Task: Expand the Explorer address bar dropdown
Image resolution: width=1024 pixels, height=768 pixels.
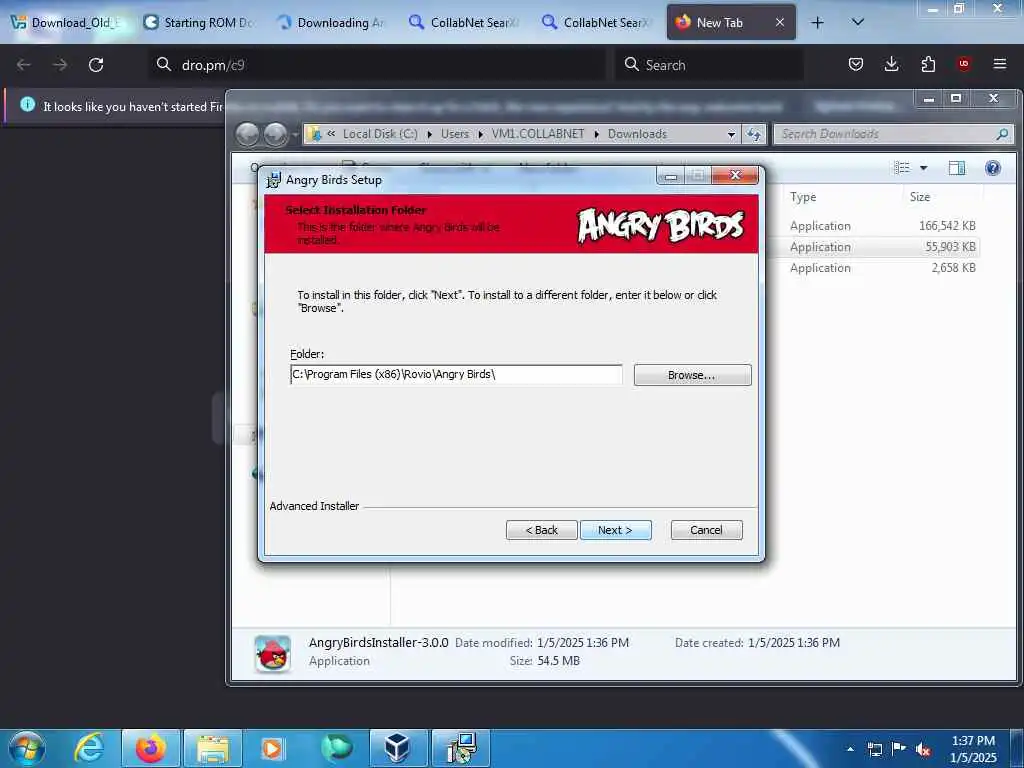Action: coord(731,134)
